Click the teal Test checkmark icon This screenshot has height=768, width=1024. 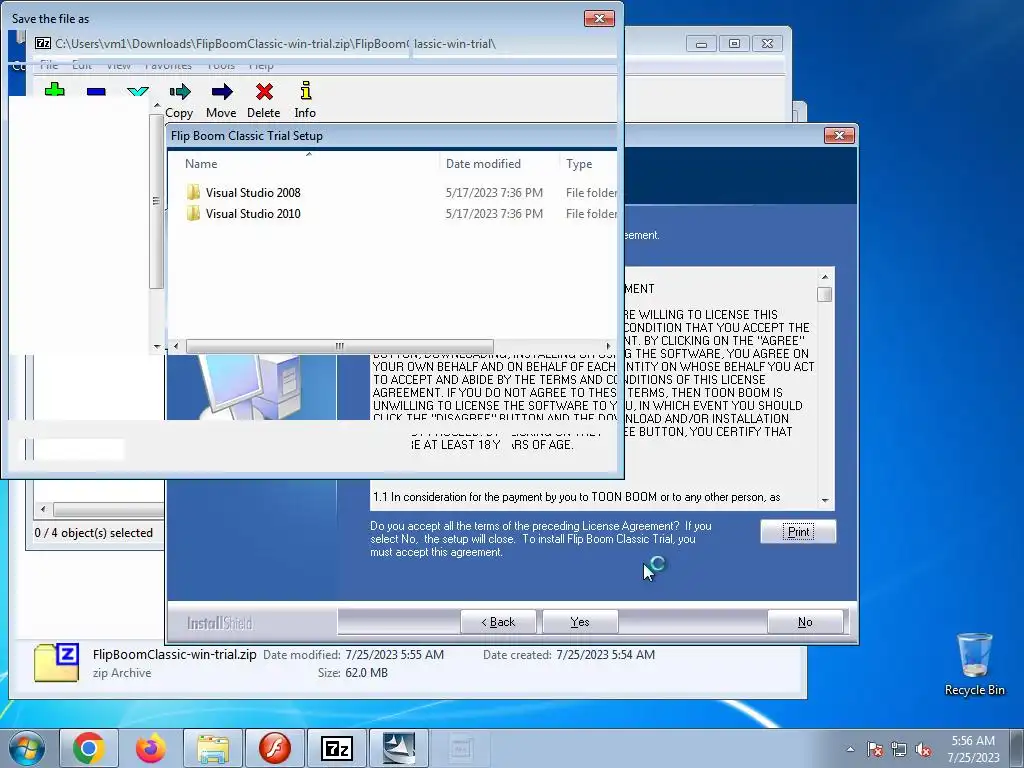pyautogui.click(x=138, y=91)
